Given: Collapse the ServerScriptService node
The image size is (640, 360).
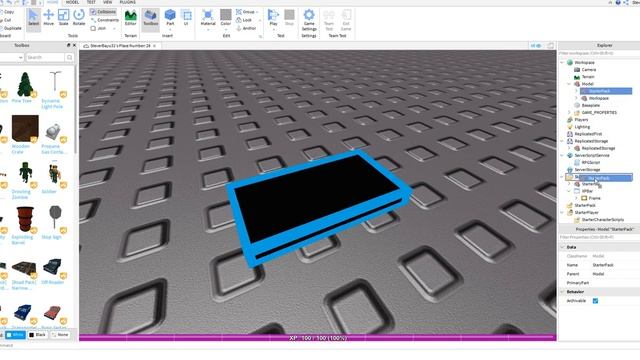Looking at the screenshot, I should point(562,156).
